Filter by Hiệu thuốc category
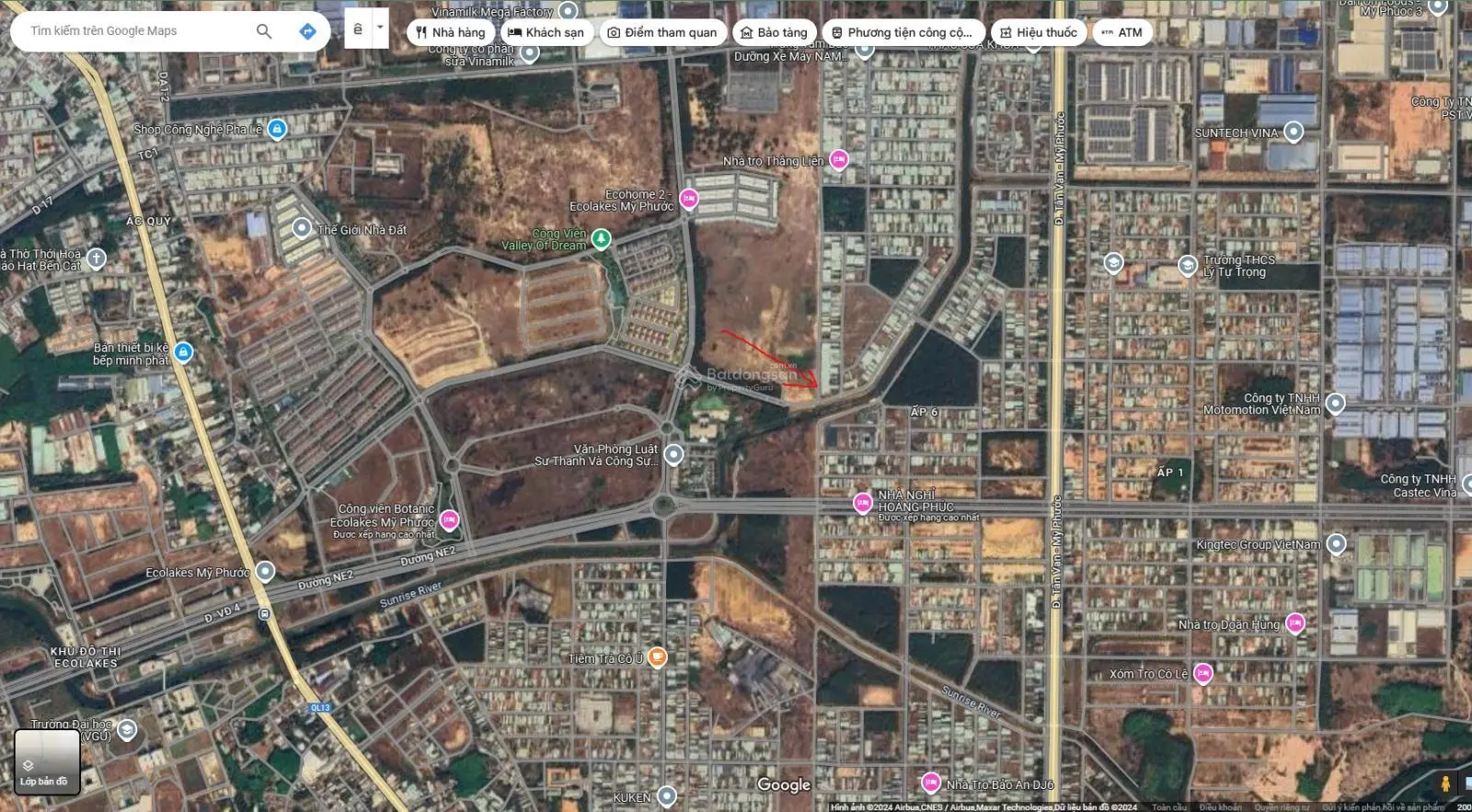1472x812 pixels. click(x=1039, y=32)
